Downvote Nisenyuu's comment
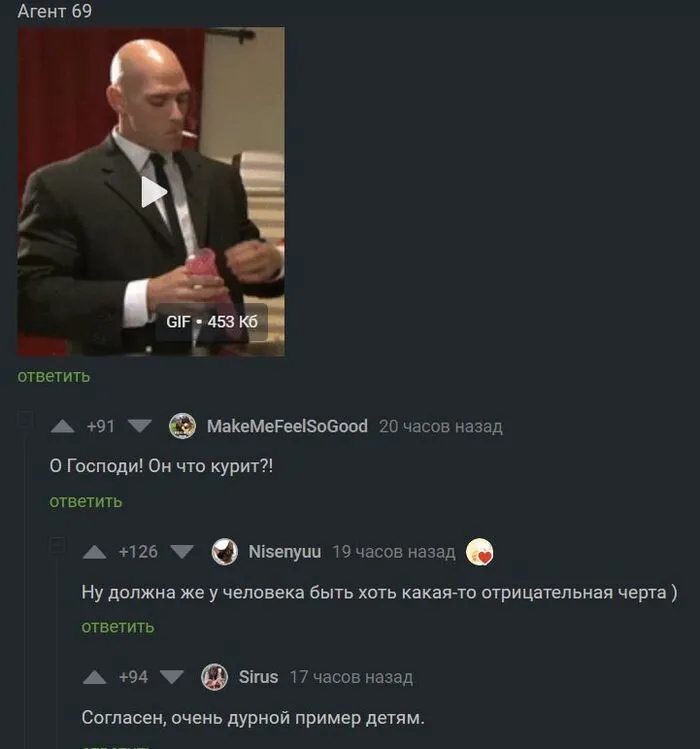Image resolution: width=700 pixels, height=749 pixels. (182, 552)
